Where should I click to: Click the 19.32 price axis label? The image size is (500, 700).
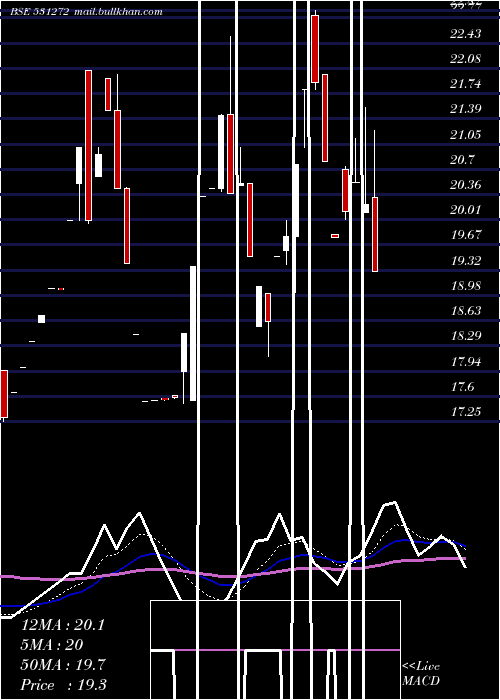[x=466, y=260]
